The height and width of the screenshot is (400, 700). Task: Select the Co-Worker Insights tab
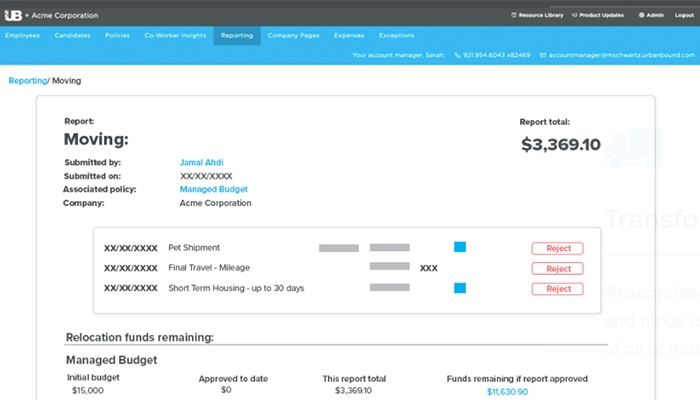(175, 35)
